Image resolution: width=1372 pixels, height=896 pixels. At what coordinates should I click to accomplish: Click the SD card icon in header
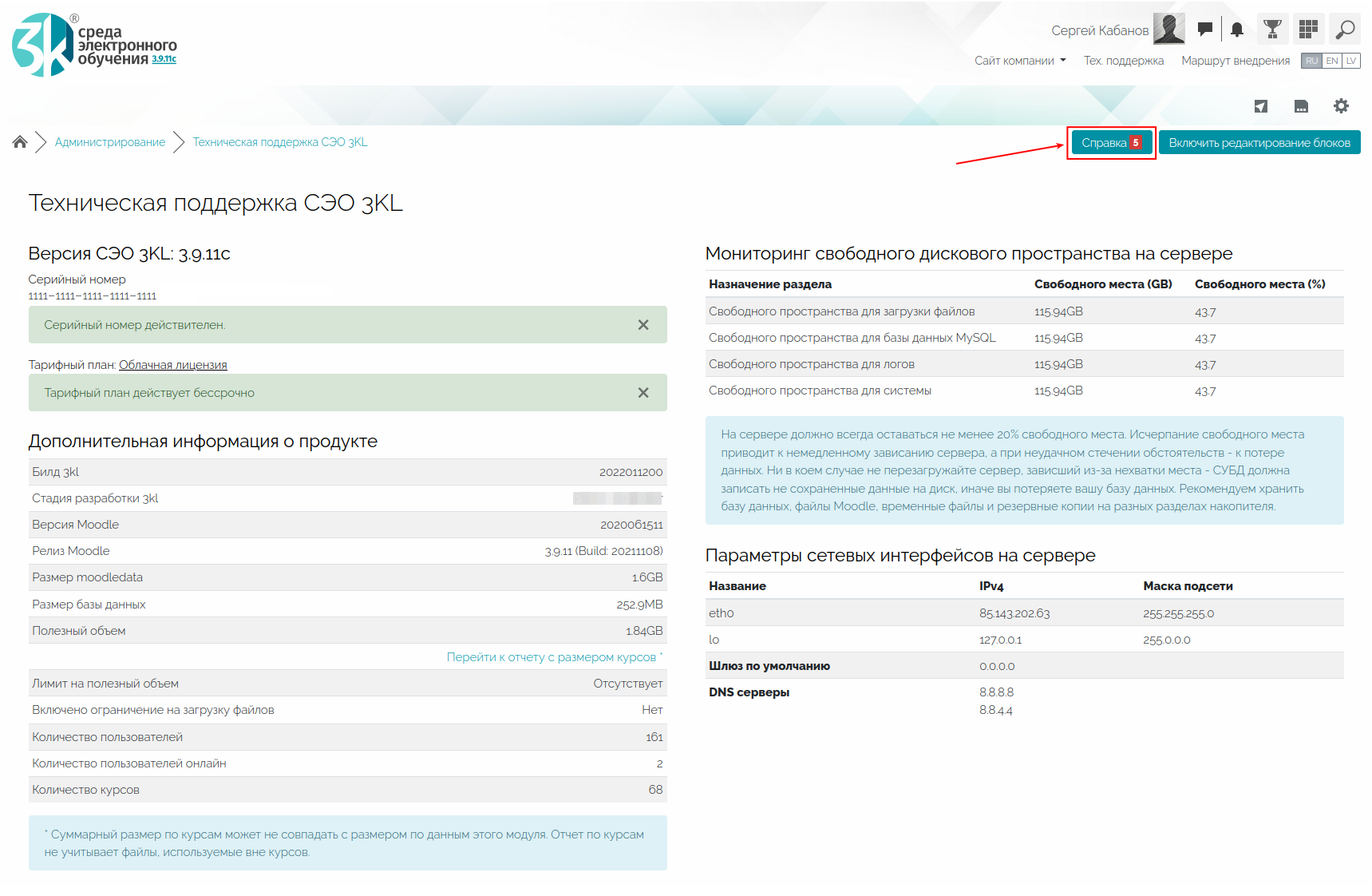click(1301, 106)
